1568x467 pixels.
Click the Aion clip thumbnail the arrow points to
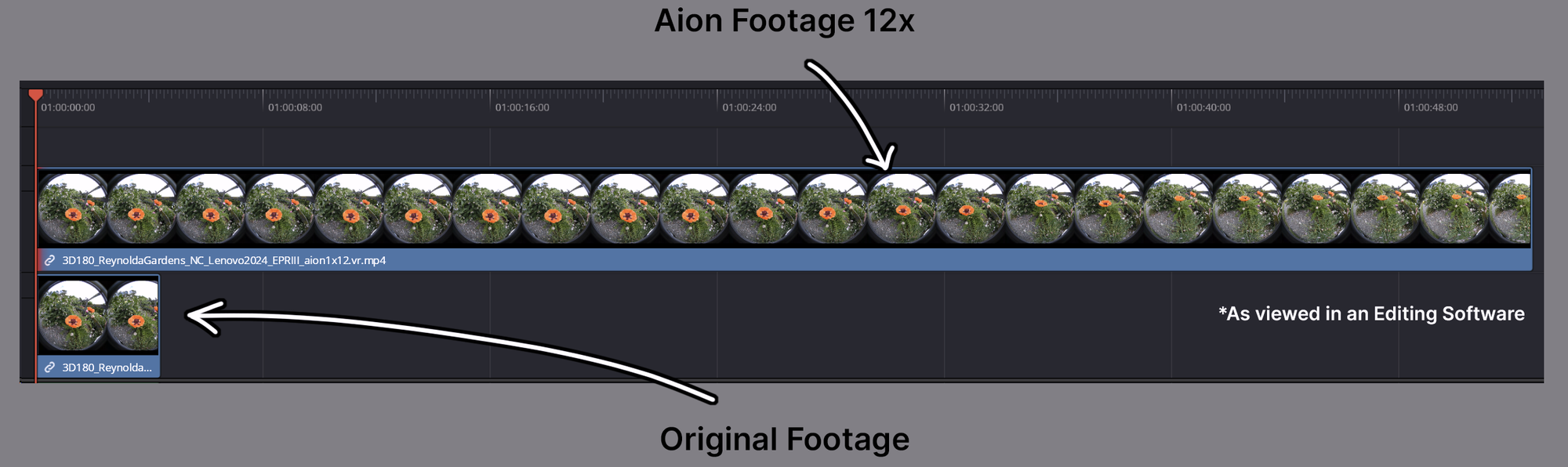point(902,208)
